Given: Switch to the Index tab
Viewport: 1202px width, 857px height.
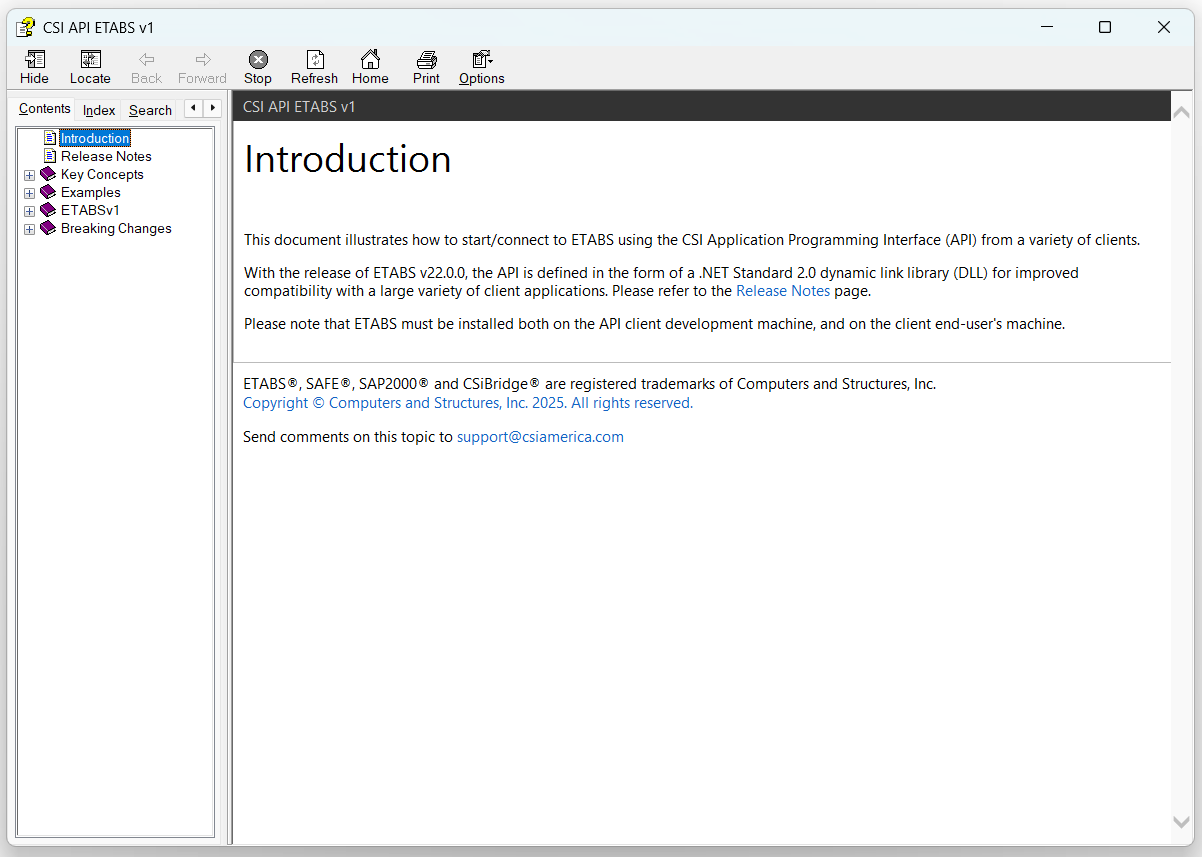Looking at the screenshot, I should [99, 110].
